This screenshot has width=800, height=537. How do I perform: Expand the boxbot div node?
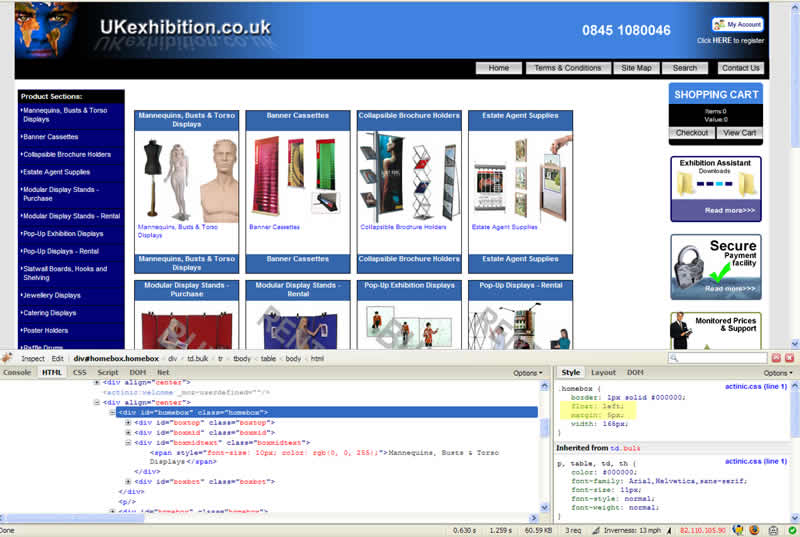[x=128, y=481]
